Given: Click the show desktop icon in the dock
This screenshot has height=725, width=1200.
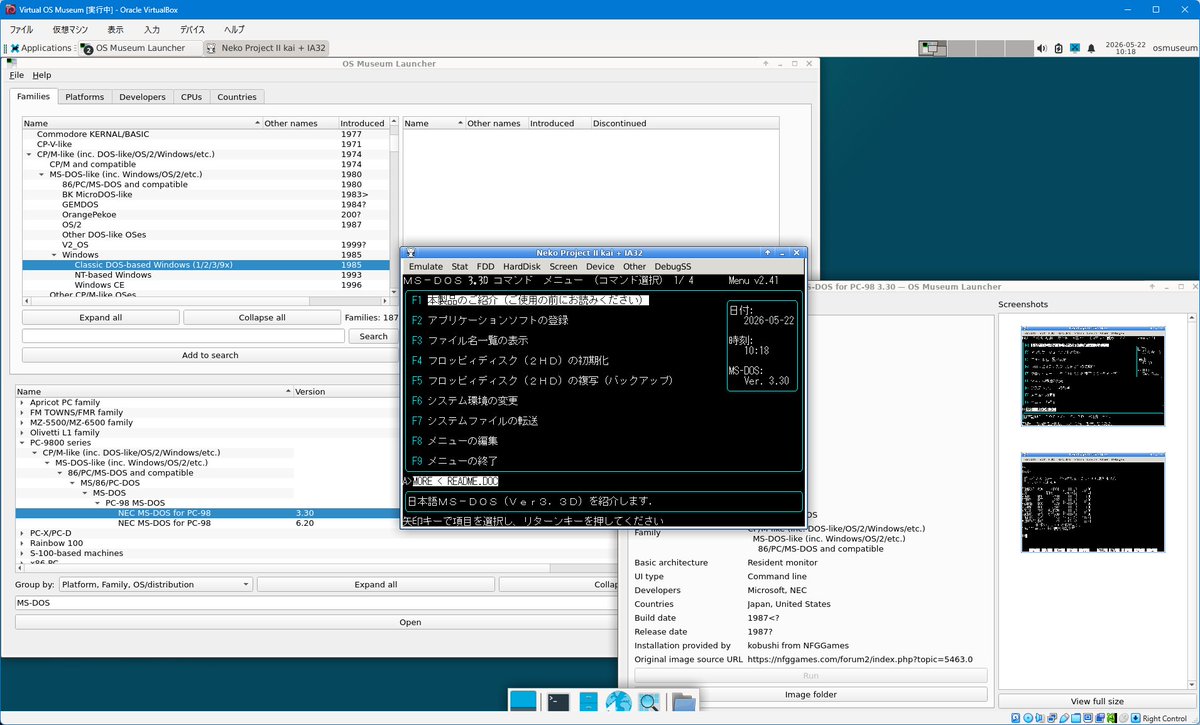Looking at the screenshot, I should 523,702.
